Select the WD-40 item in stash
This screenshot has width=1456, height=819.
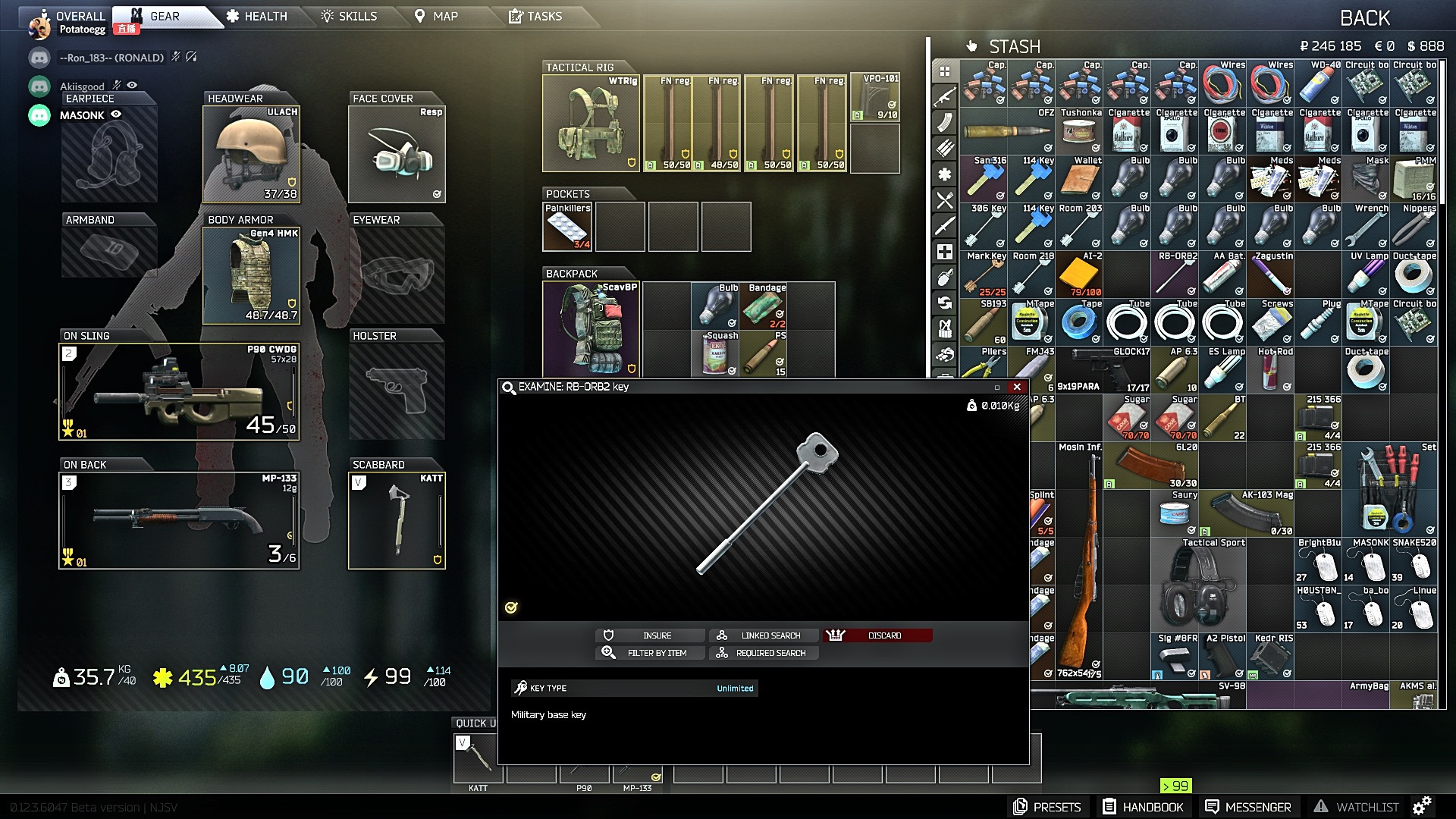click(x=1318, y=83)
